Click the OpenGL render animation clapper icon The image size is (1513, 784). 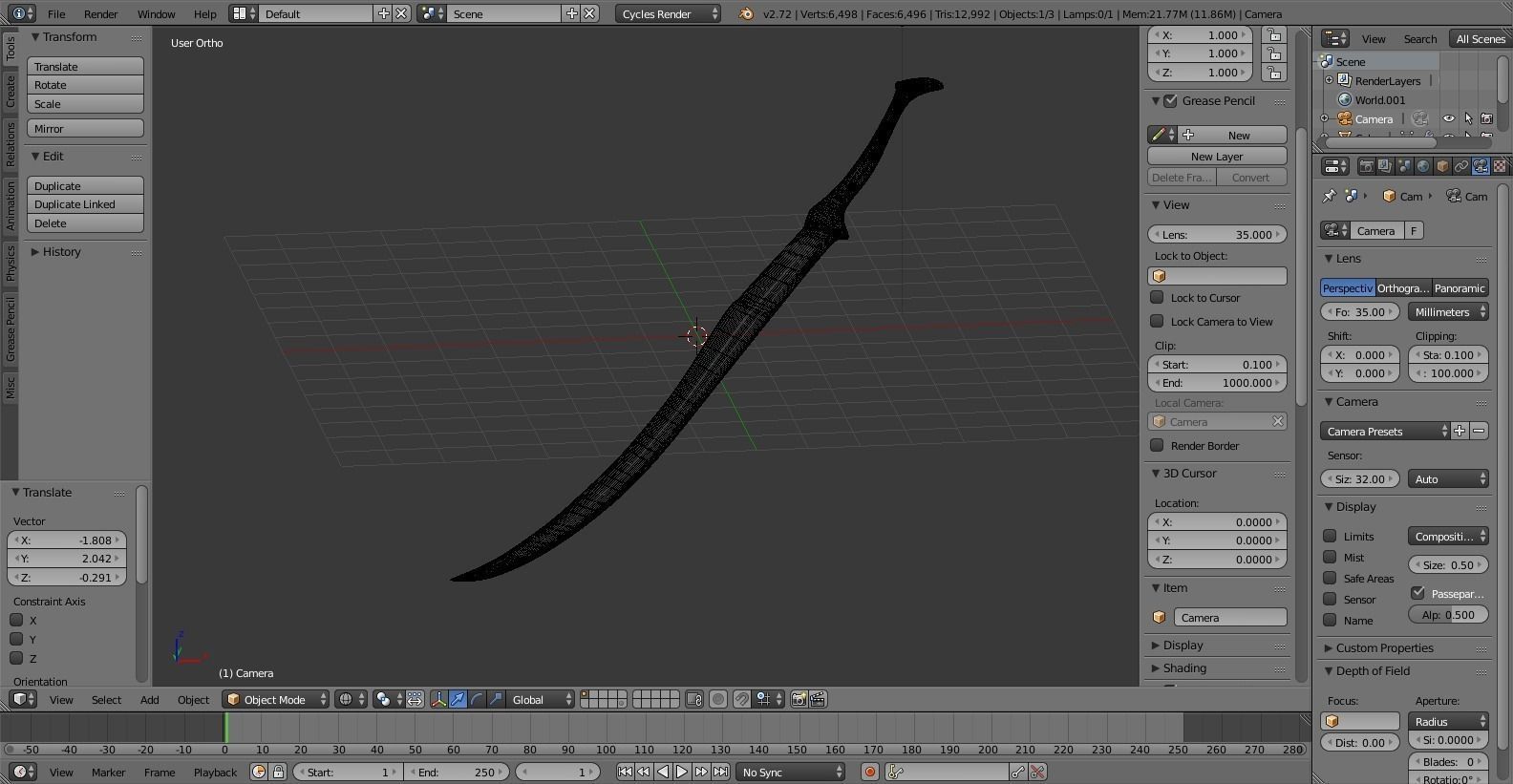click(818, 699)
